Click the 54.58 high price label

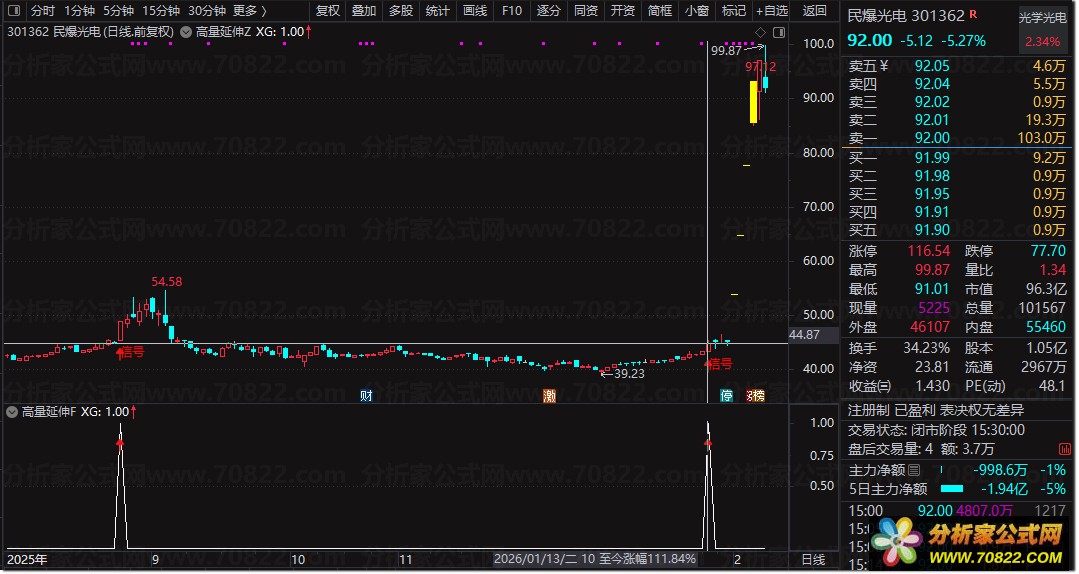click(167, 281)
